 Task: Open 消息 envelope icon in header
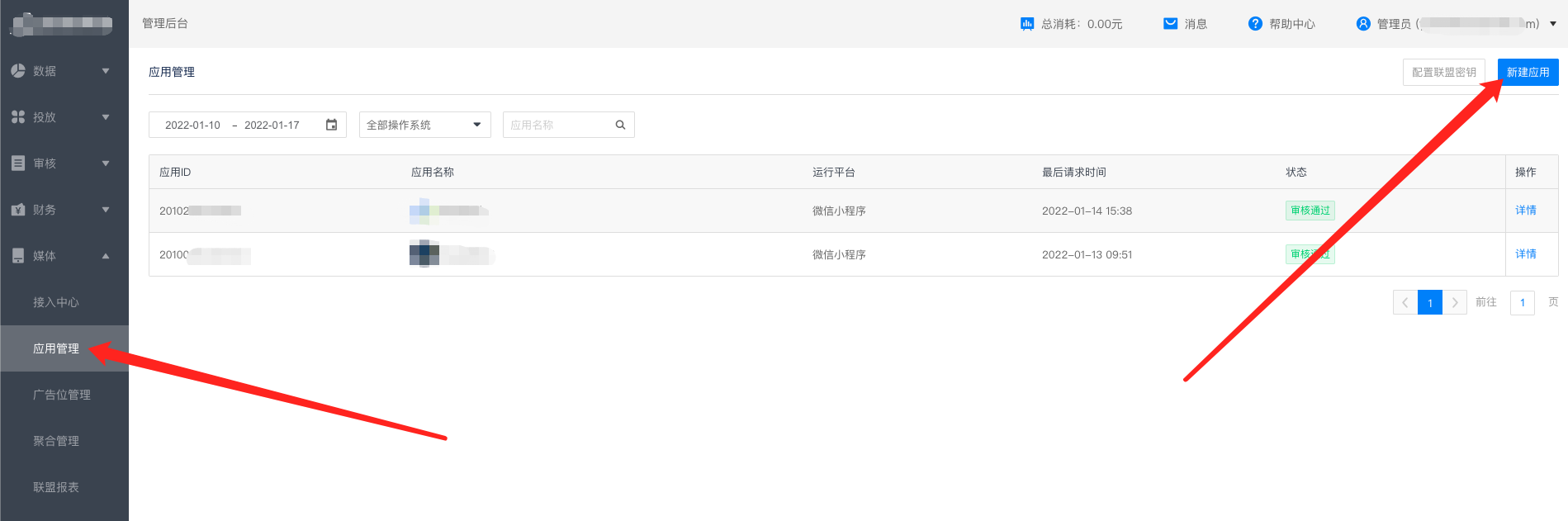[x=1170, y=24]
